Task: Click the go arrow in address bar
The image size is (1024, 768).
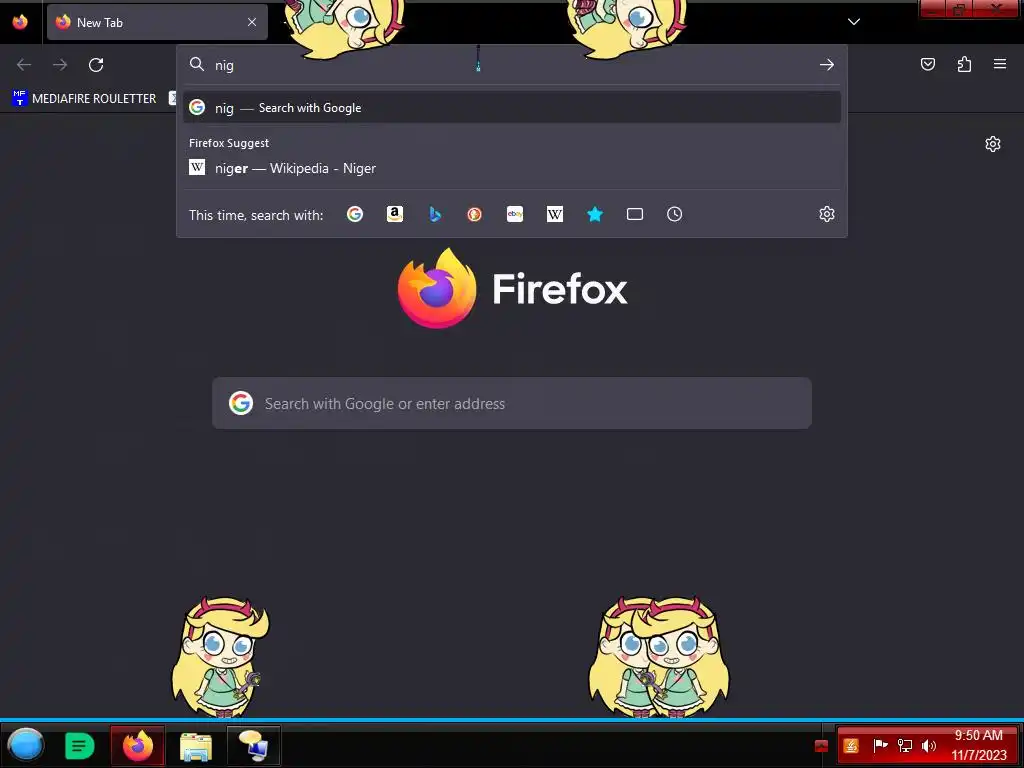Action: tap(827, 65)
